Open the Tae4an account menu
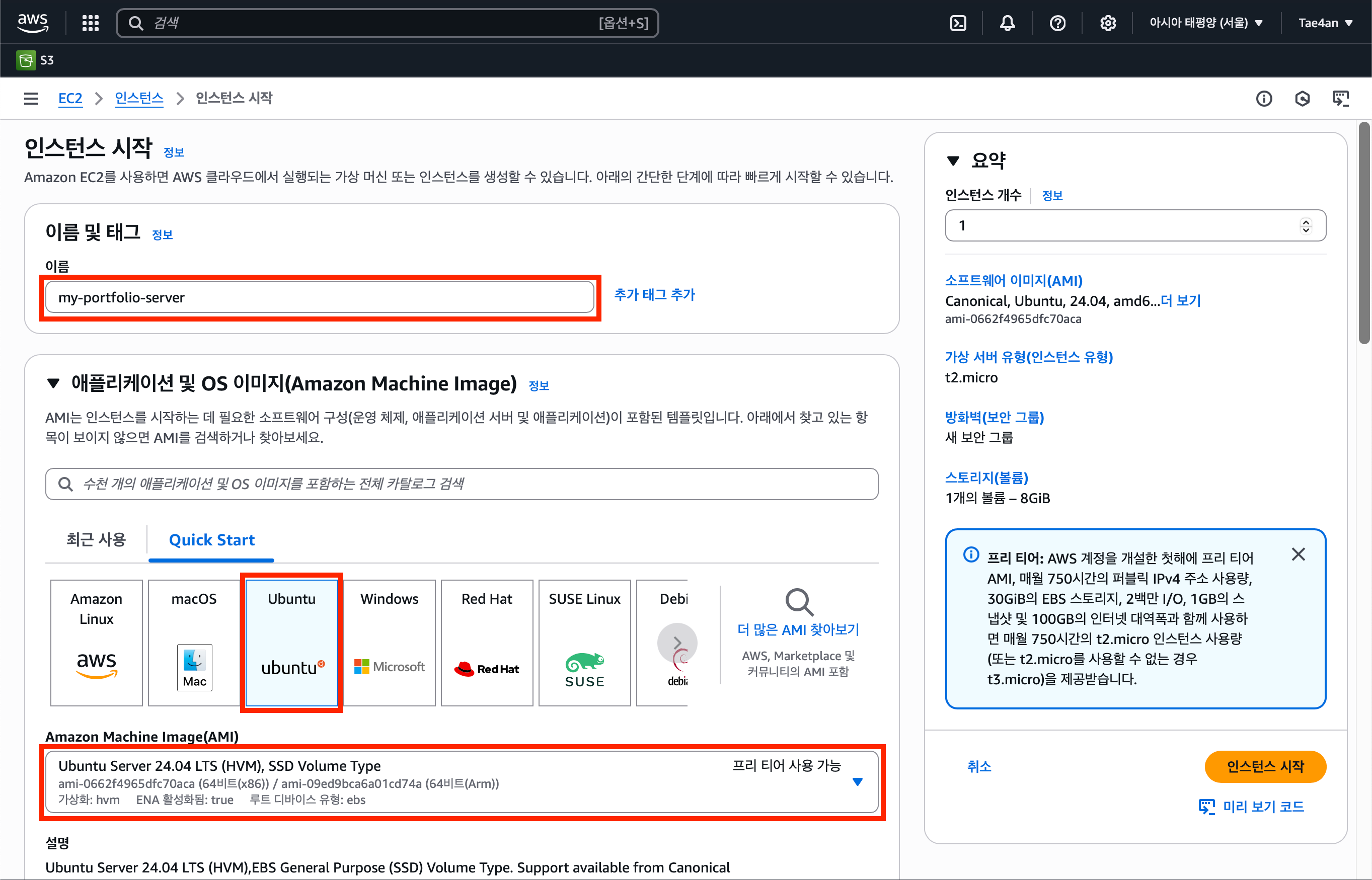 (x=1326, y=23)
